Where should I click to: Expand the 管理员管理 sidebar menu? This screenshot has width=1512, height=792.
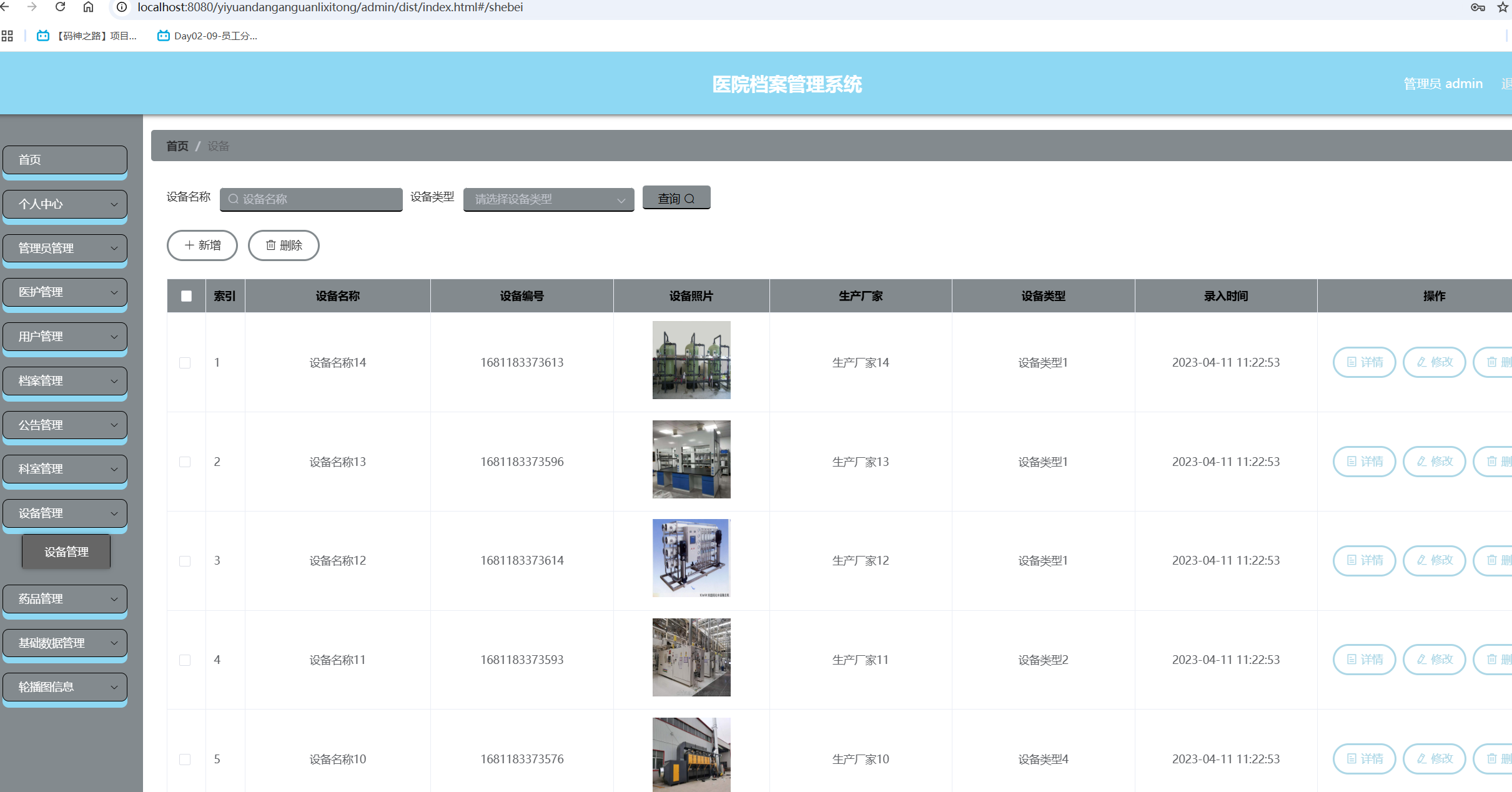(65, 248)
